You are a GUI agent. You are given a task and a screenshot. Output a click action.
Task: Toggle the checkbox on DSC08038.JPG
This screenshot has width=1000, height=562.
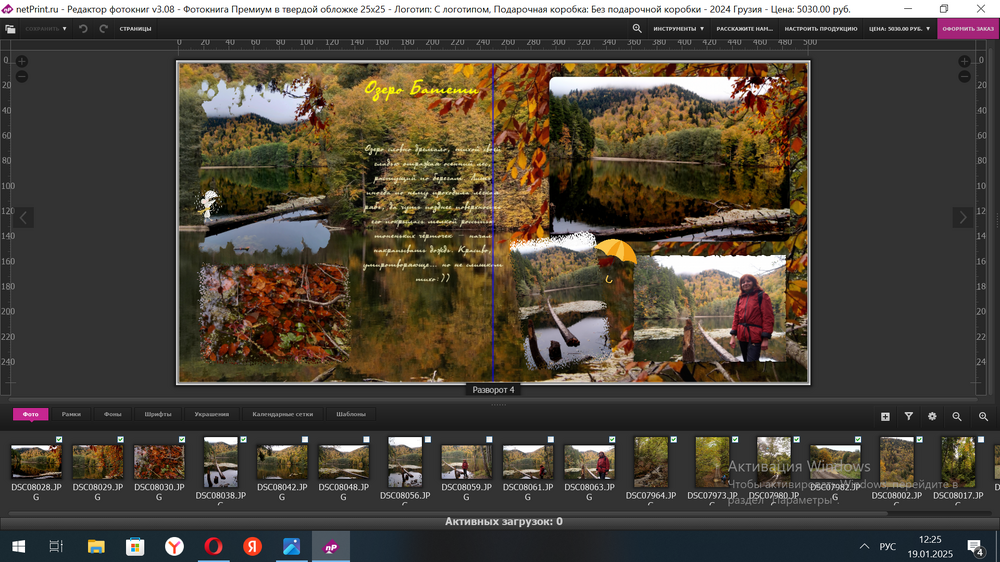click(243, 440)
